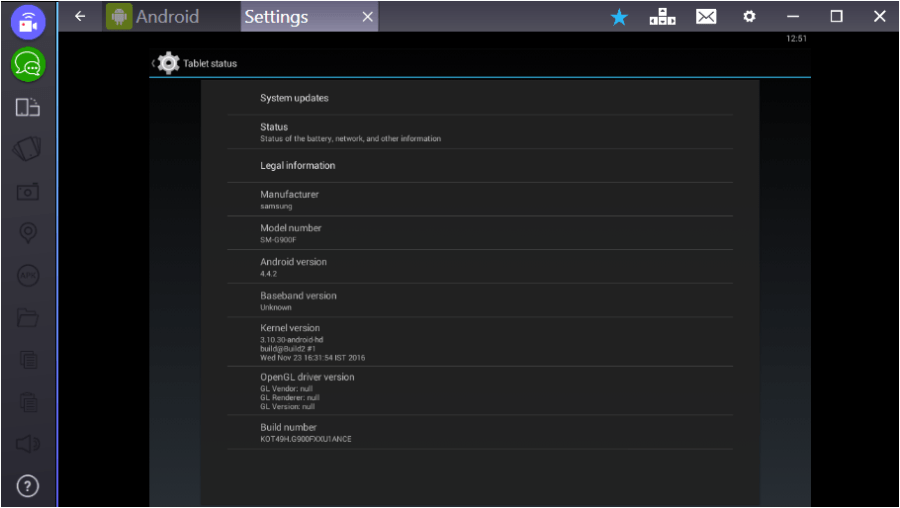Open the mail envelope icon in title bar

706,17
